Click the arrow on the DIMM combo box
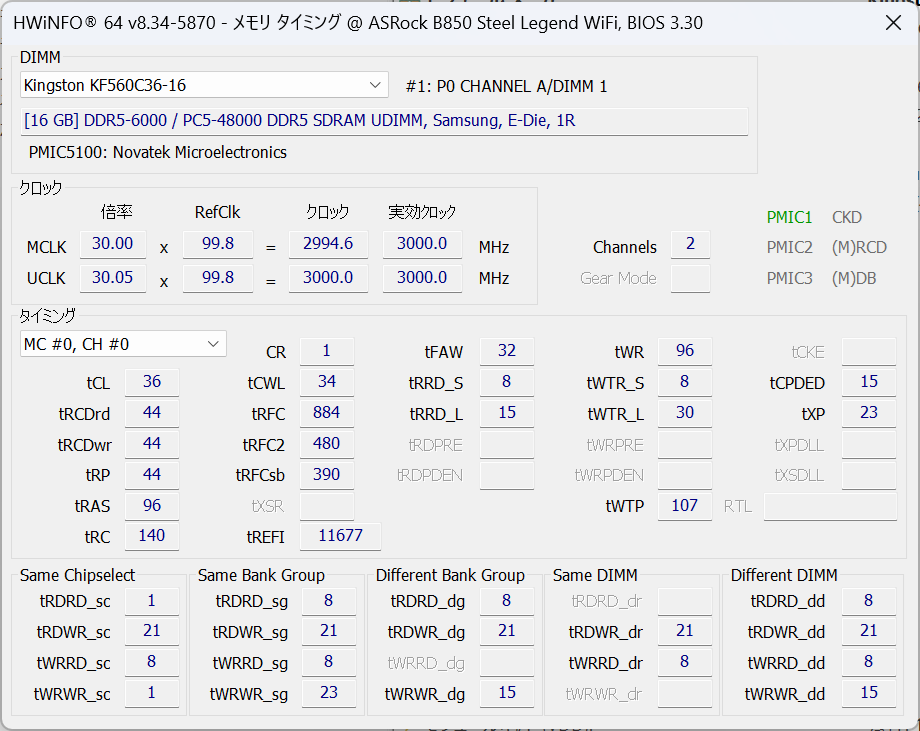Image resolution: width=920 pixels, height=731 pixels. 375,86
